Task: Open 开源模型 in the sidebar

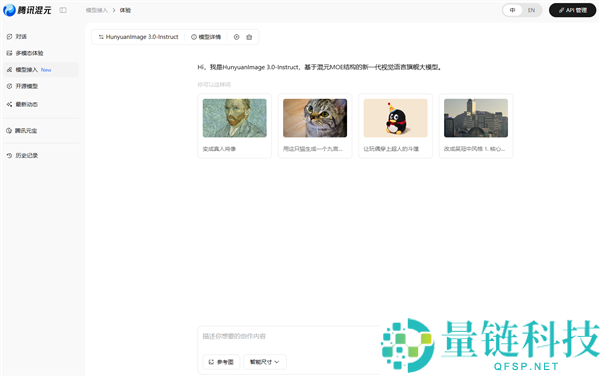Action: tap(41, 86)
